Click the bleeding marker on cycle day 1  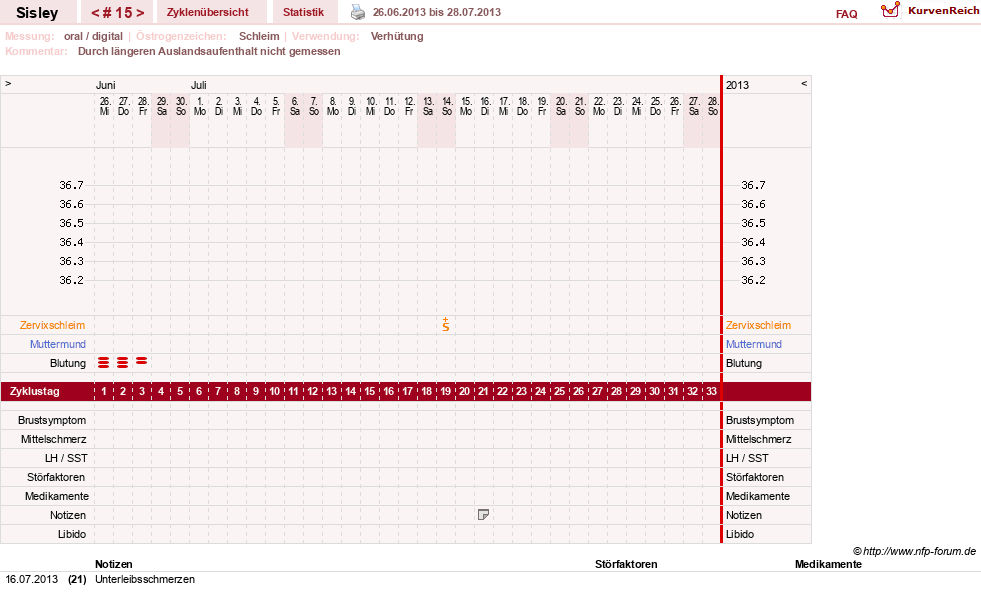104,362
